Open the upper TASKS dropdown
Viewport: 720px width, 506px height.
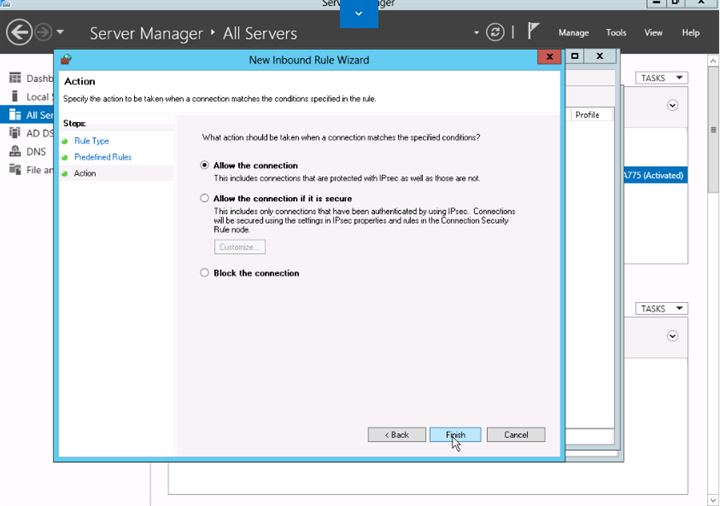pyautogui.click(x=661, y=78)
